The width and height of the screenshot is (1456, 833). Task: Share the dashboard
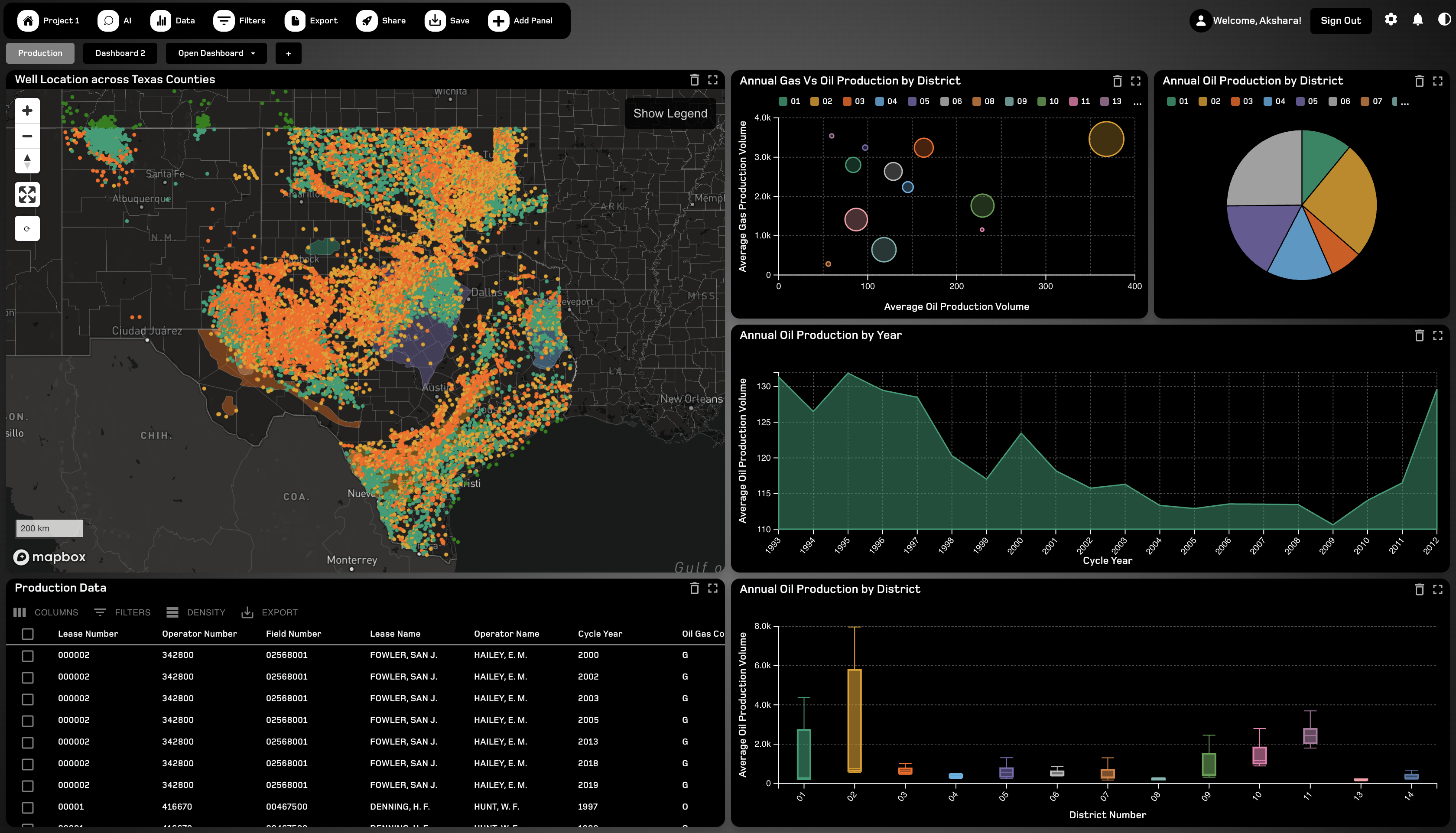pos(381,20)
